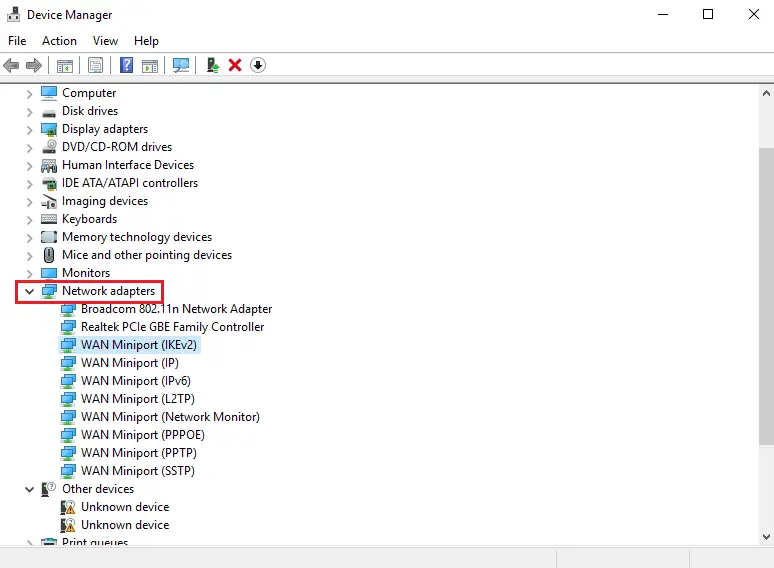The image size is (774, 568).
Task: Maximize the Device Manager window
Action: (x=708, y=14)
